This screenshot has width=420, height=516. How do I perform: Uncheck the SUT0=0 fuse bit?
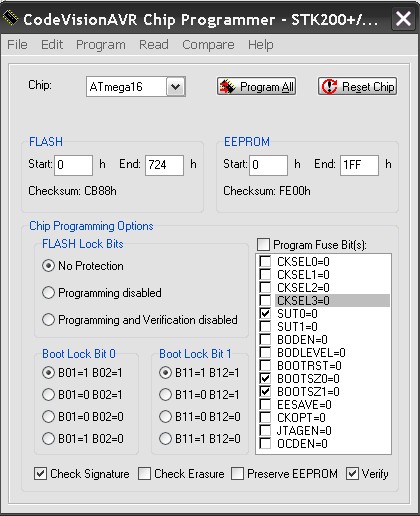pyautogui.click(x=265, y=313)
